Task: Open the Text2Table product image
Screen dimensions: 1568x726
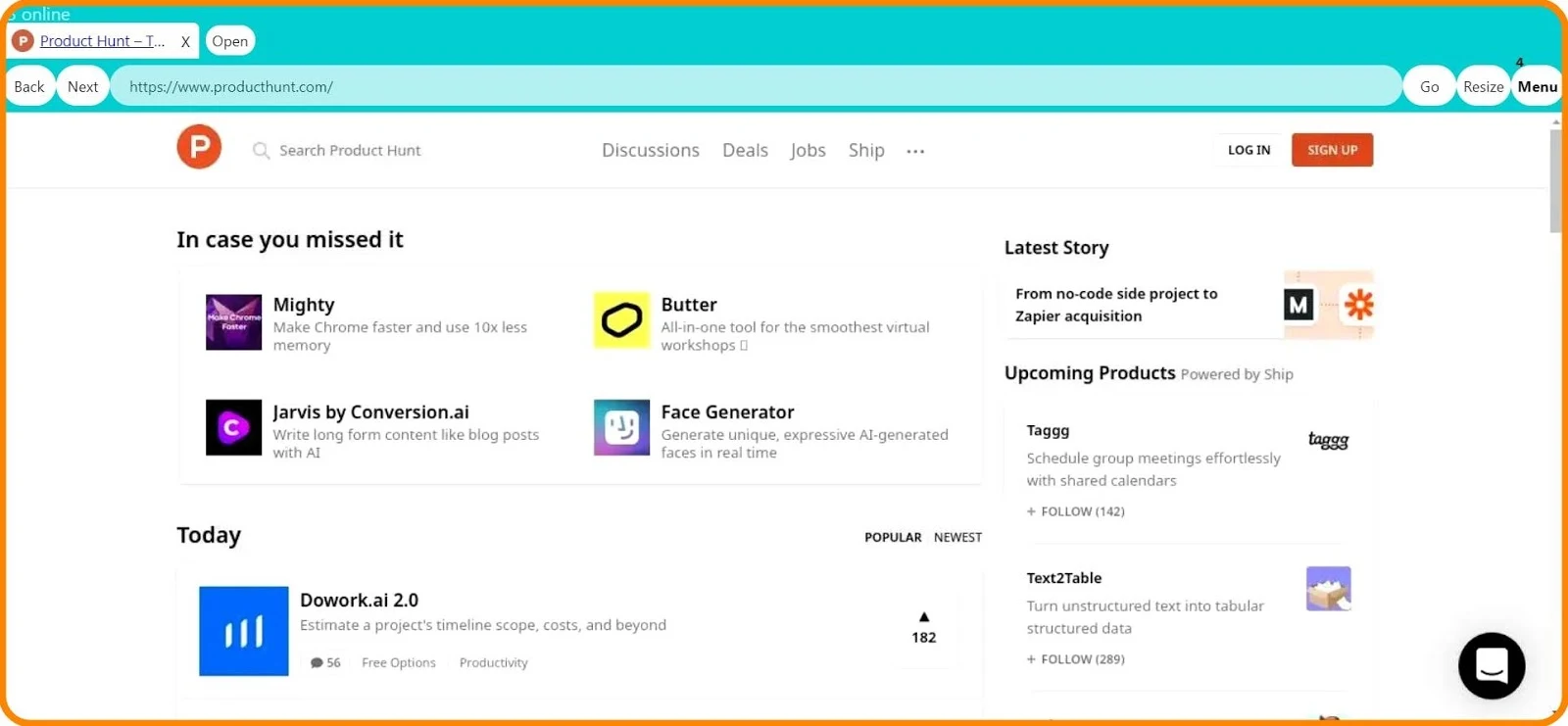Action: [1328, 588]
